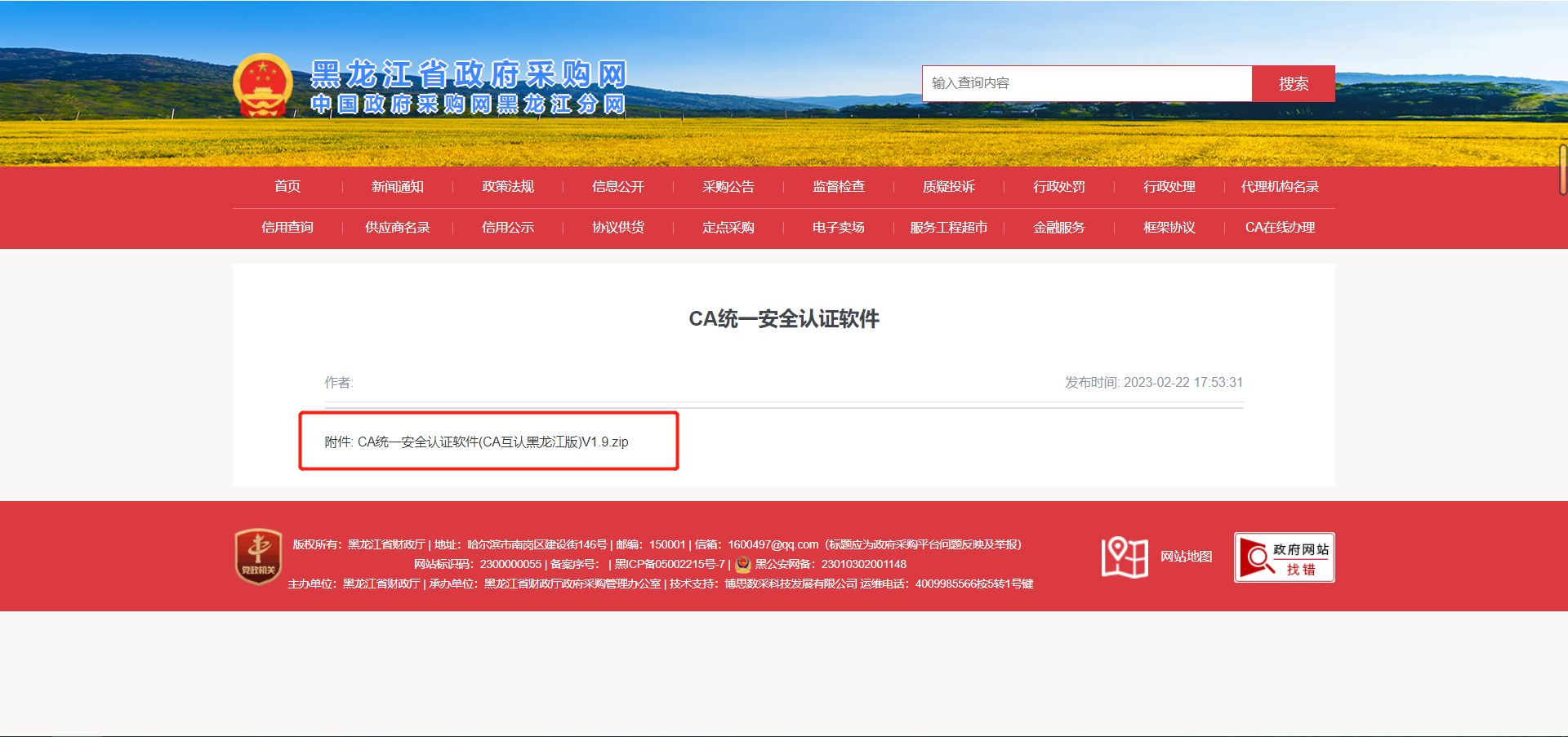
Task: Click the 黑龙江省政府采购网 site title
Action: tap(469, 74)
